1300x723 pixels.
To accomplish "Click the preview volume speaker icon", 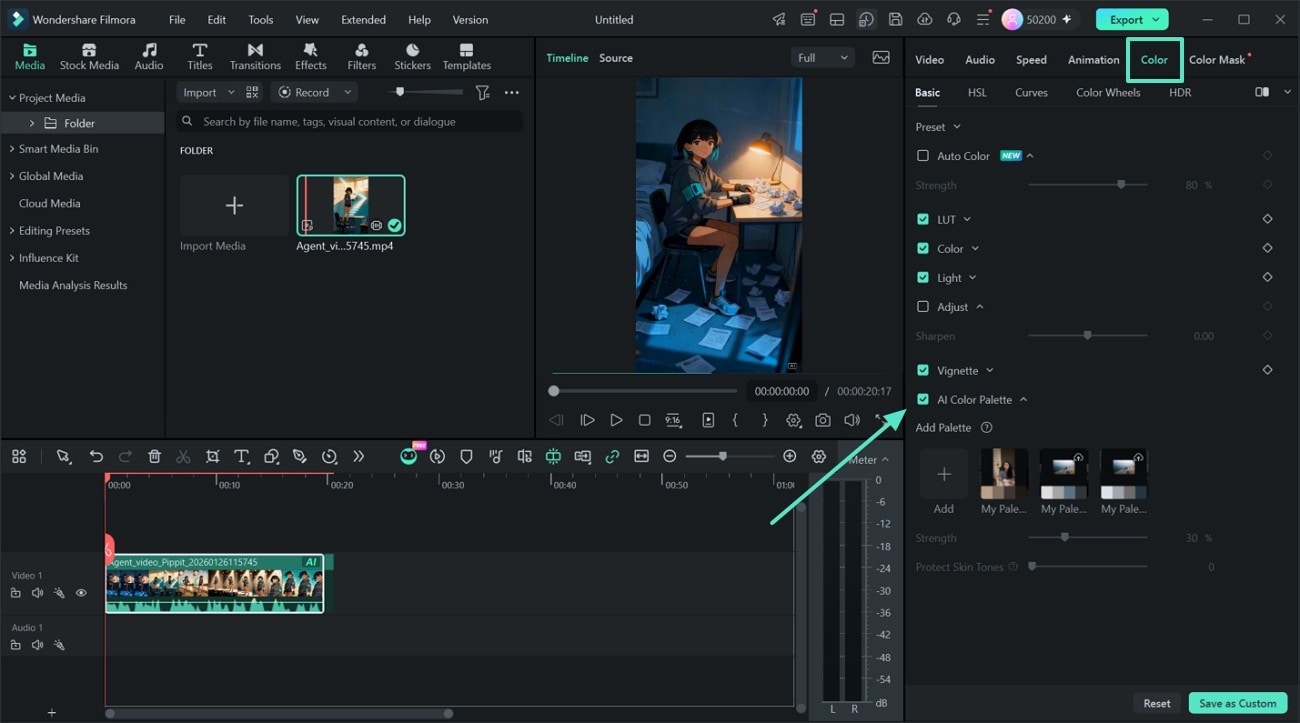I will pos(852,420).
